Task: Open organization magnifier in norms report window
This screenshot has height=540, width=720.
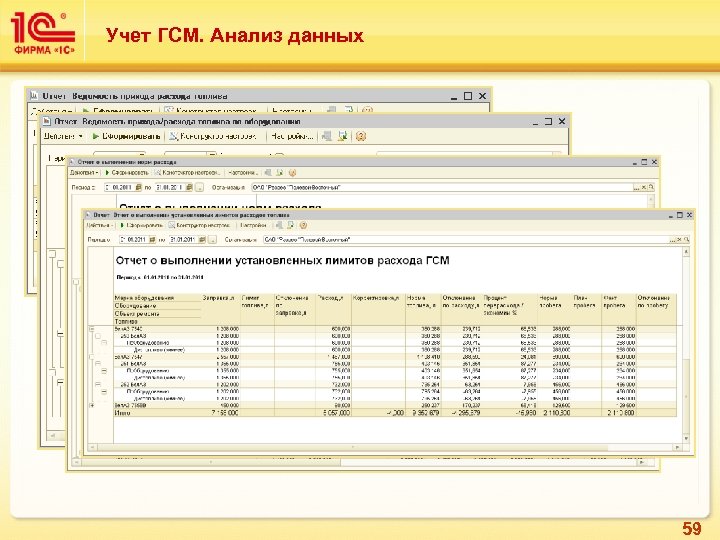Action: click(x=651, y=187)
